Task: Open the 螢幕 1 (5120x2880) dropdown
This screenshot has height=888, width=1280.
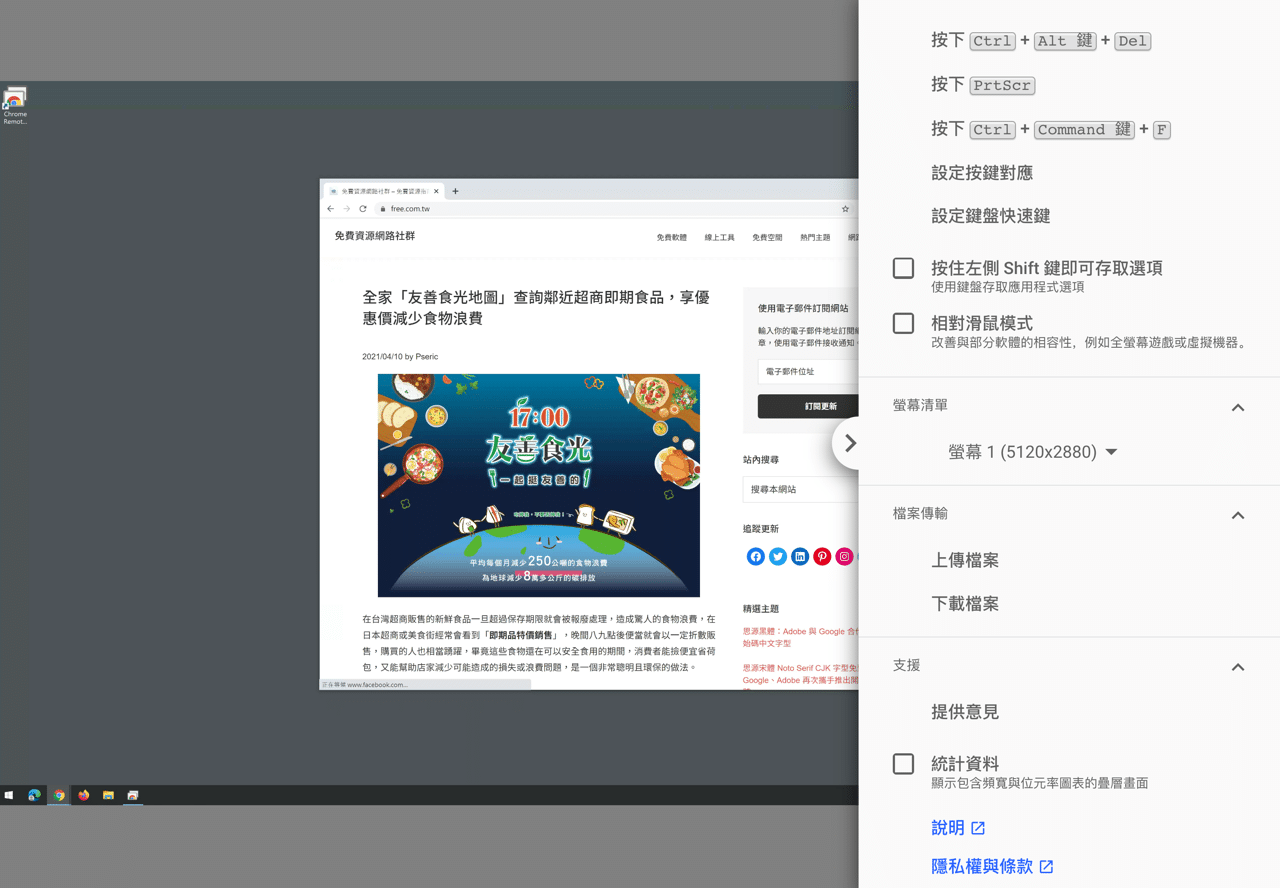Action: pos(1033,452)
